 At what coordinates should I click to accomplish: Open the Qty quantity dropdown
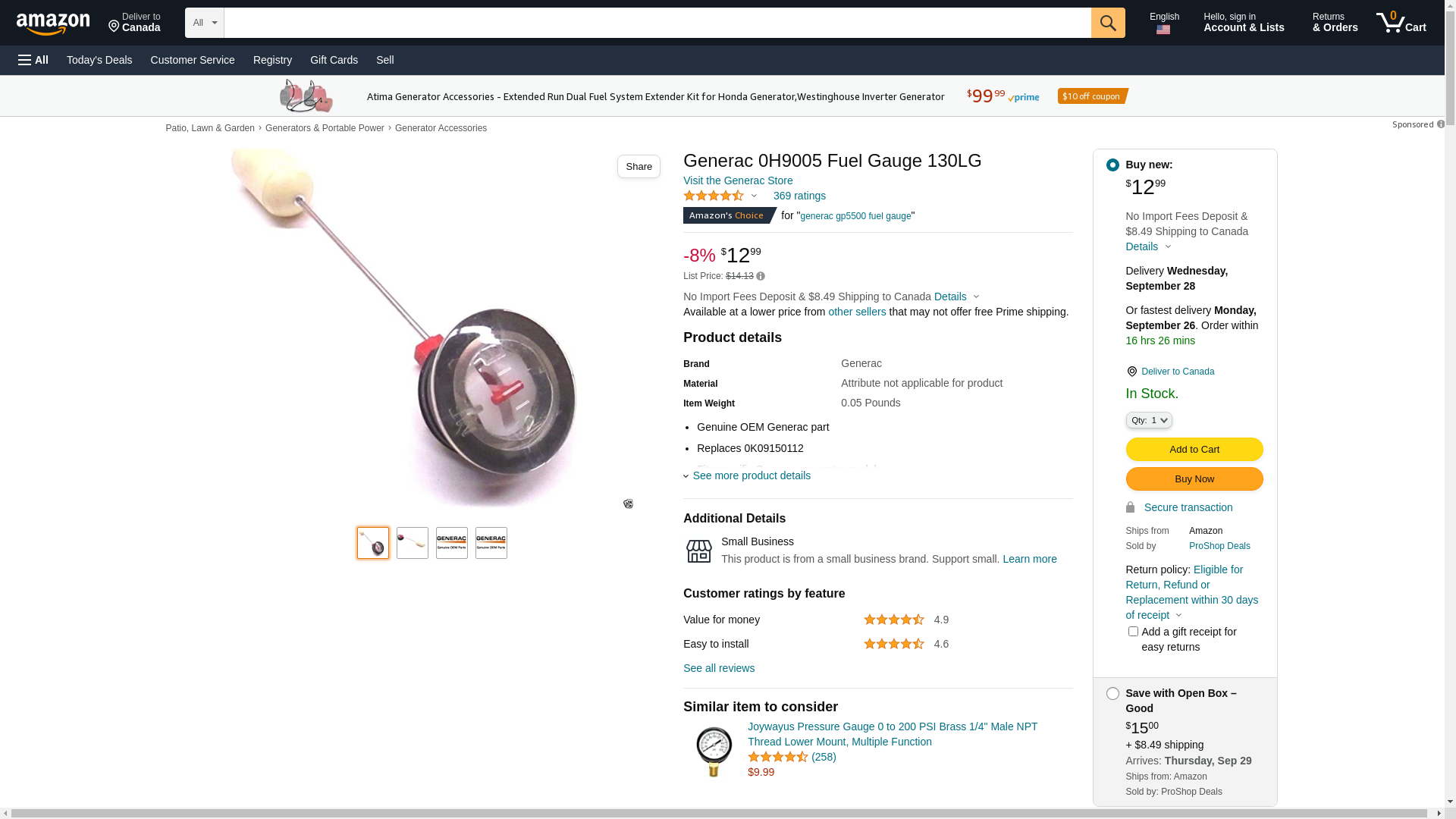pyautogui.click(x=1149, y=420)
